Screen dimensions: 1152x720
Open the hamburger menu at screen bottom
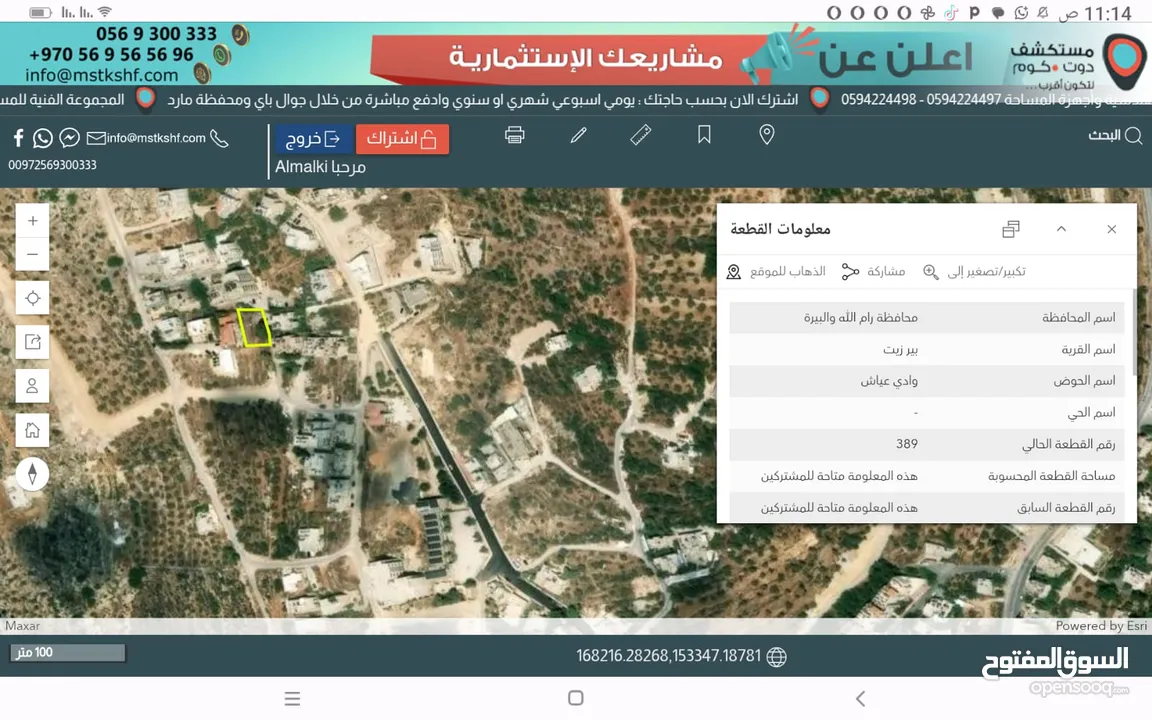click(x=292, y=698)
